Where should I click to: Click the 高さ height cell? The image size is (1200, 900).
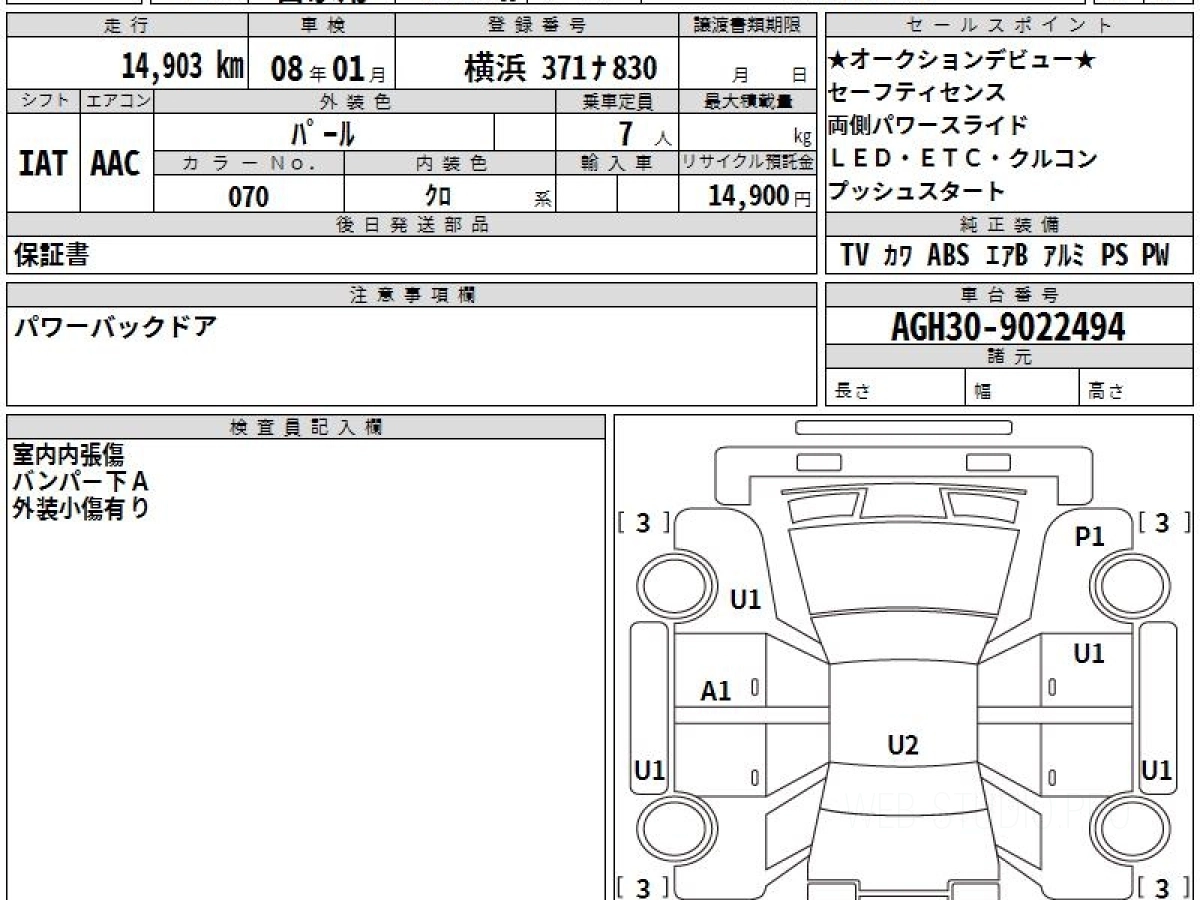(1137, 389)
